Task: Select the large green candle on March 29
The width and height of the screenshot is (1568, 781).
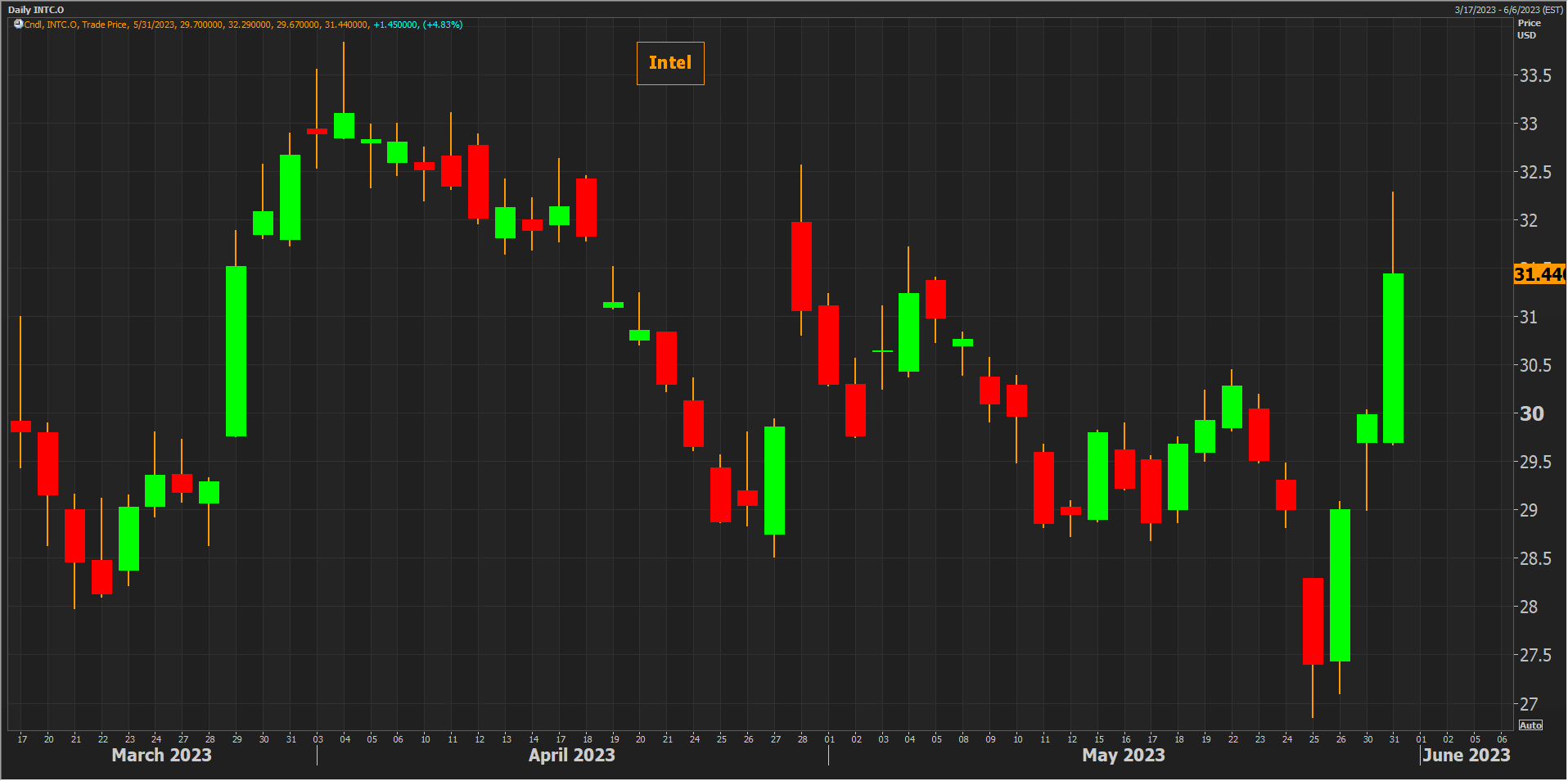Action: 236,350
